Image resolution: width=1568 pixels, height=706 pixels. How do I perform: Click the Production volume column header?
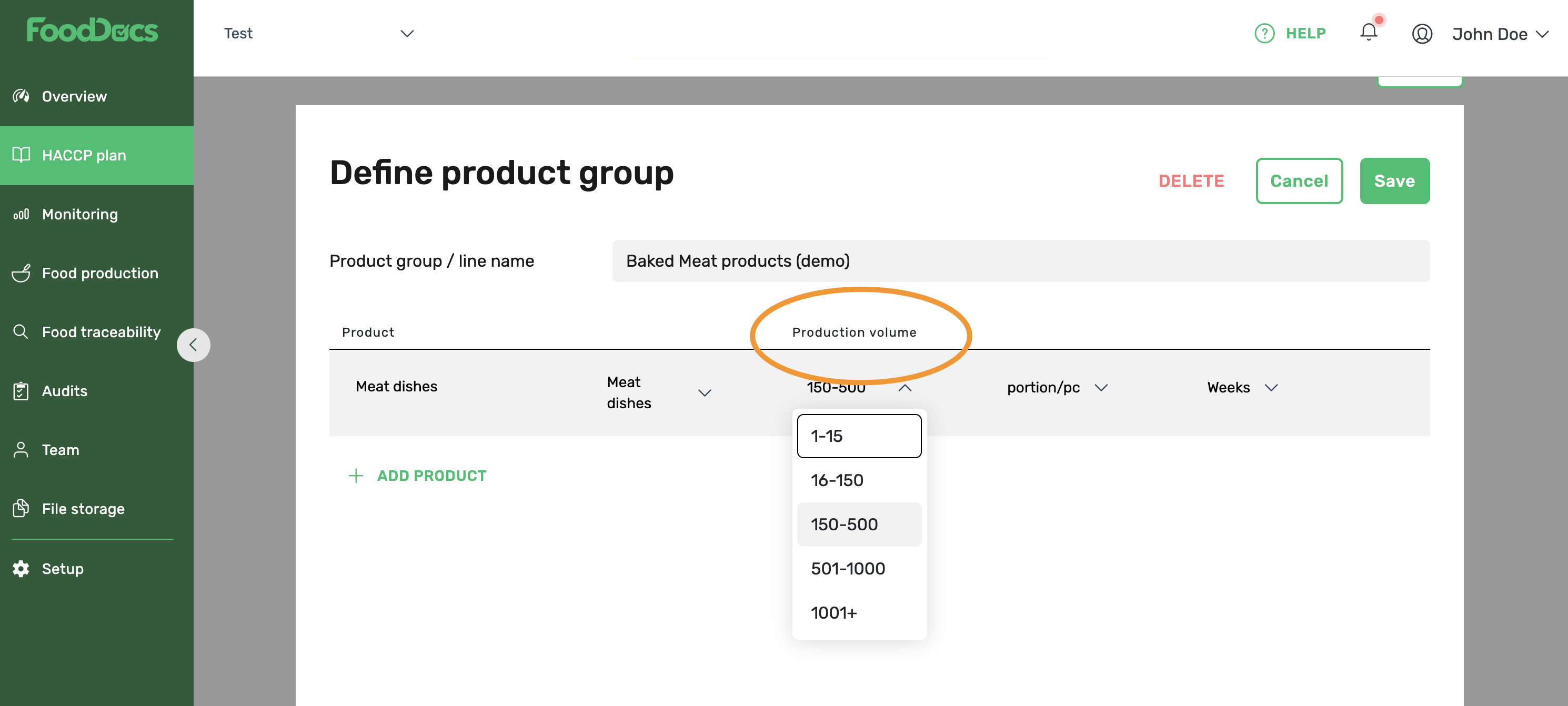[x=853, y=332]
